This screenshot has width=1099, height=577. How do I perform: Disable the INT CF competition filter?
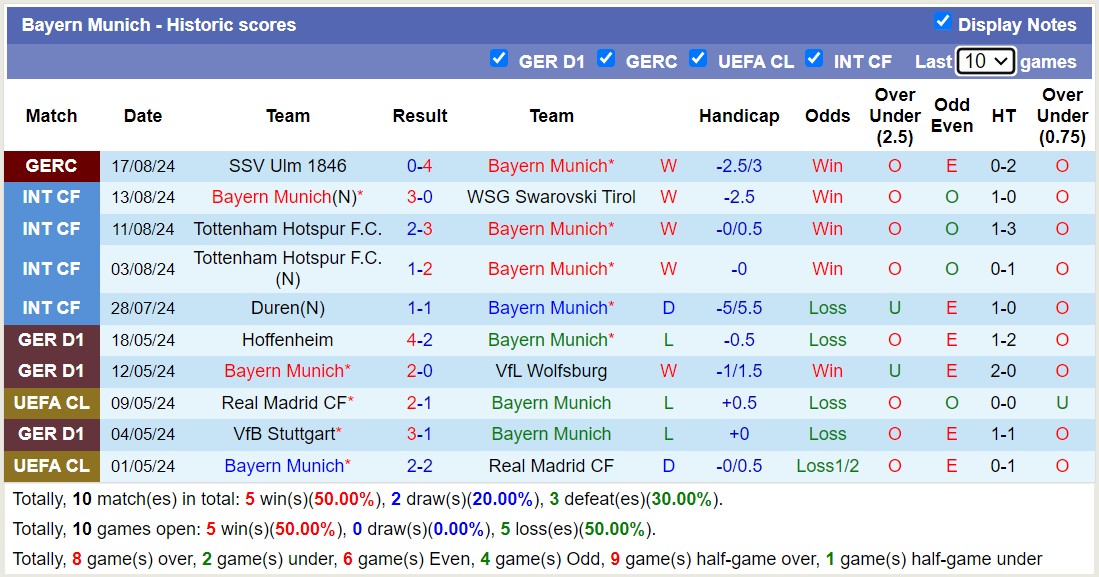coord(814,59)
